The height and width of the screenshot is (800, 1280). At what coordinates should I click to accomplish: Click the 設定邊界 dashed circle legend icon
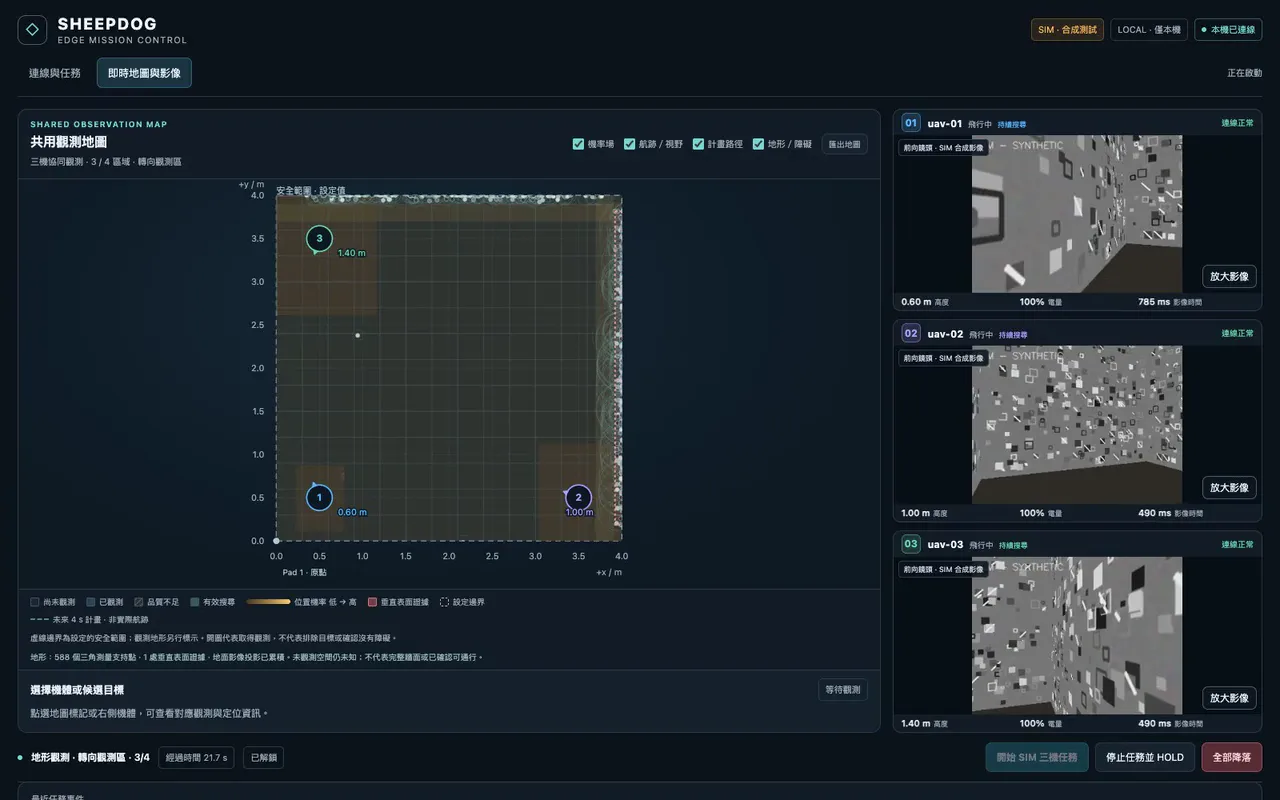(444, 602)
